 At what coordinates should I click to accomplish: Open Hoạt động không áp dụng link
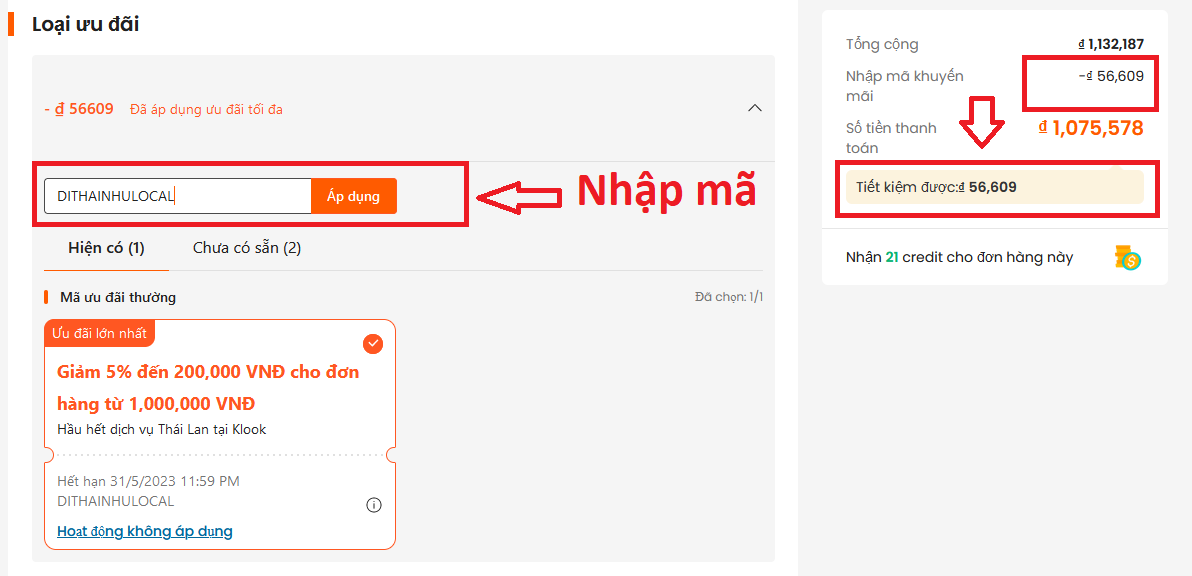(144, 530)
